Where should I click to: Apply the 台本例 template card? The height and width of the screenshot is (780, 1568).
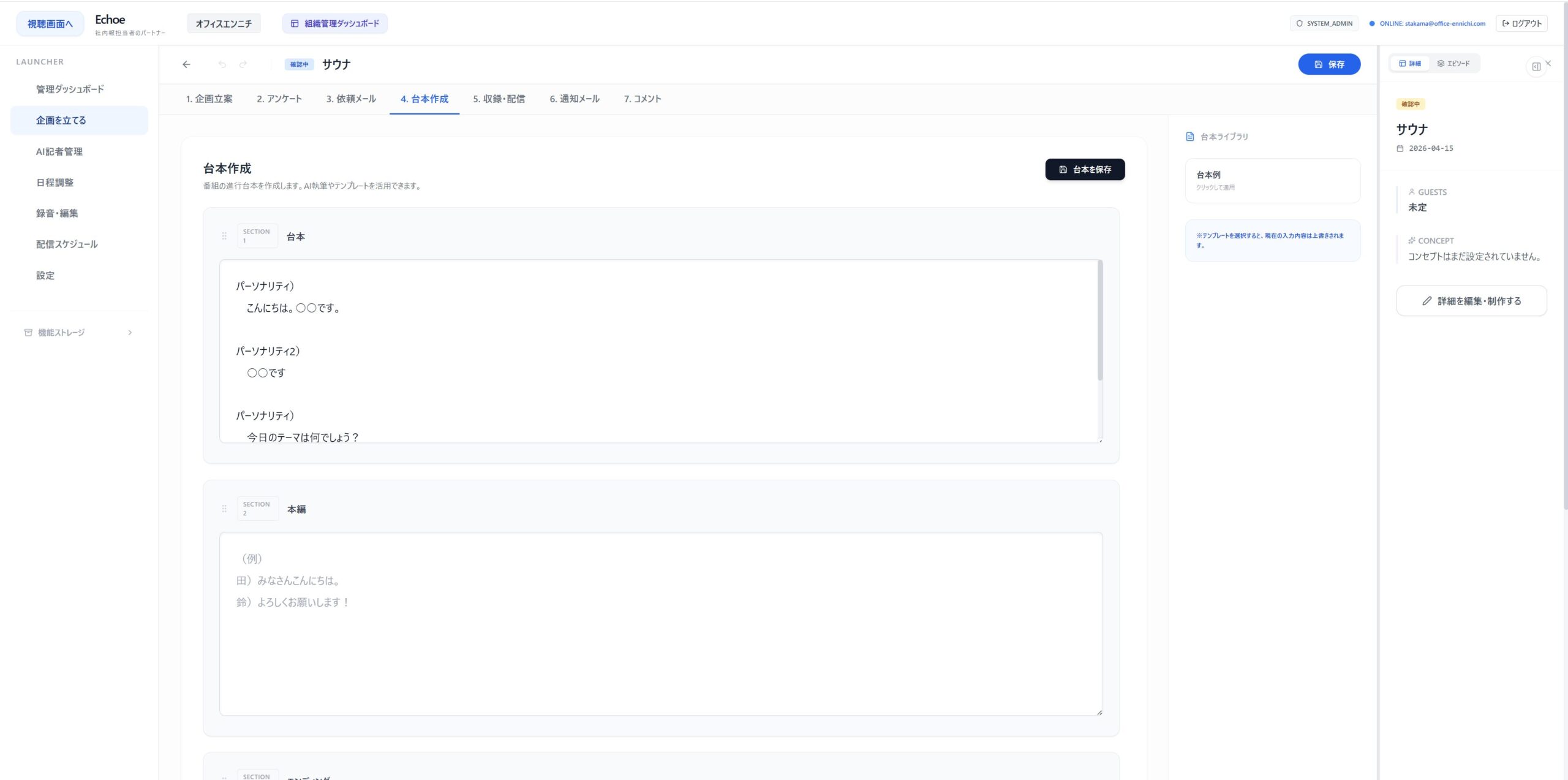click(x=1272, y=181)
